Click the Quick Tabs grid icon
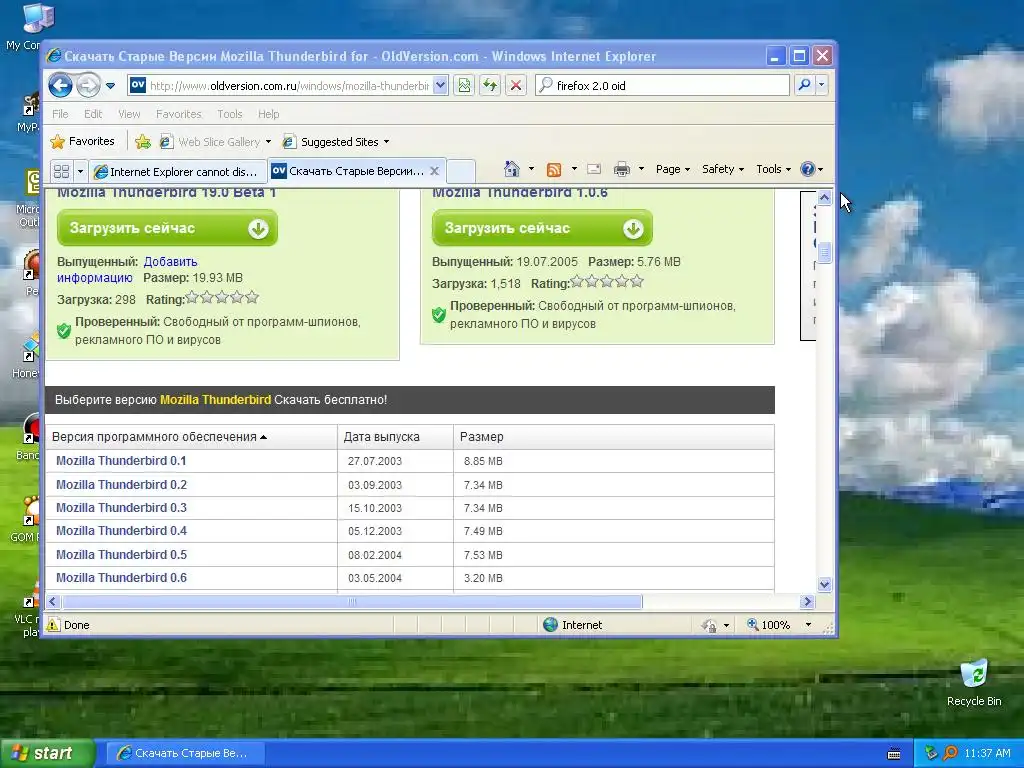The image size is (1024, 768). click(61, 172)
